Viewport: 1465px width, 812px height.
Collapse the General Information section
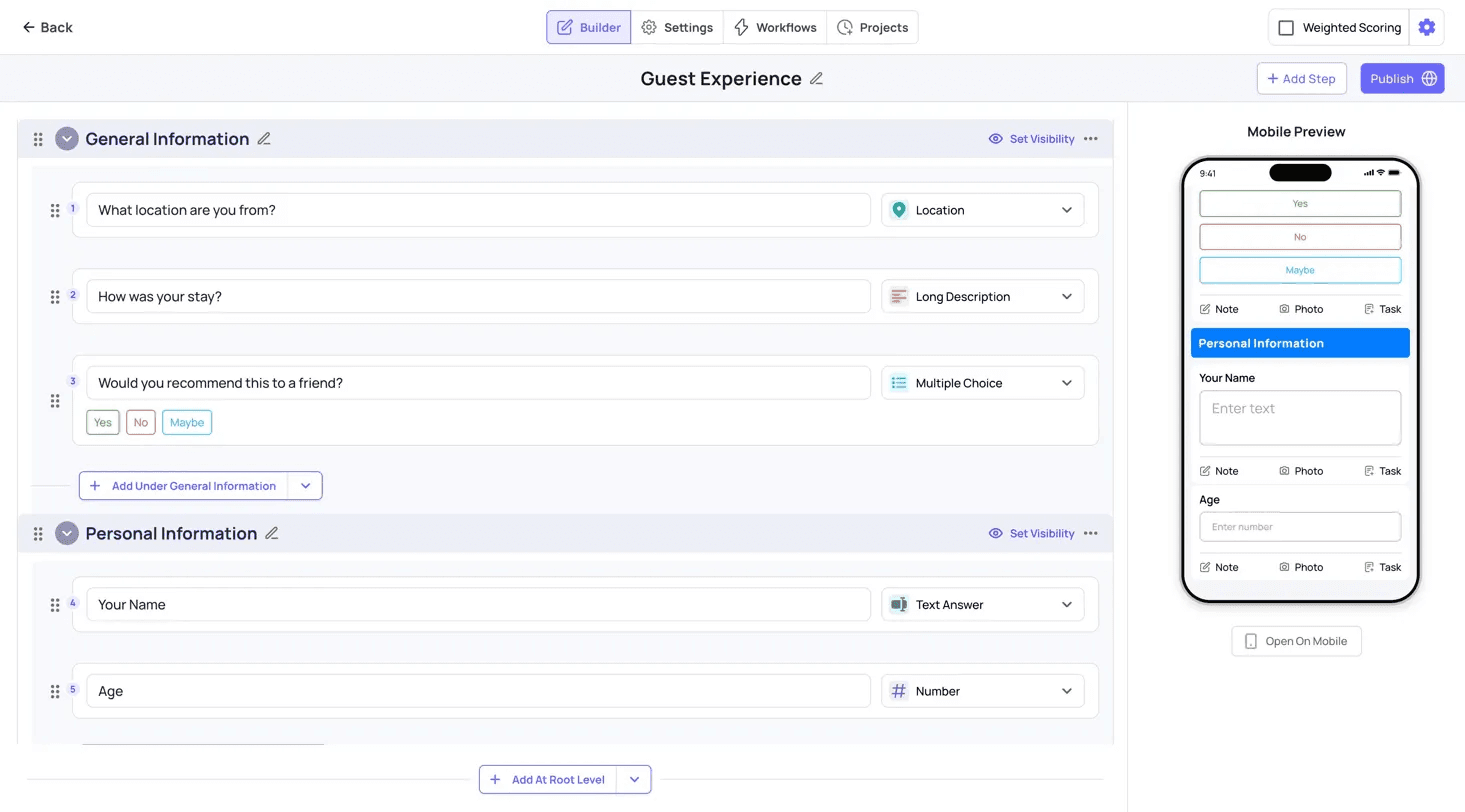[x=67, y=139]
